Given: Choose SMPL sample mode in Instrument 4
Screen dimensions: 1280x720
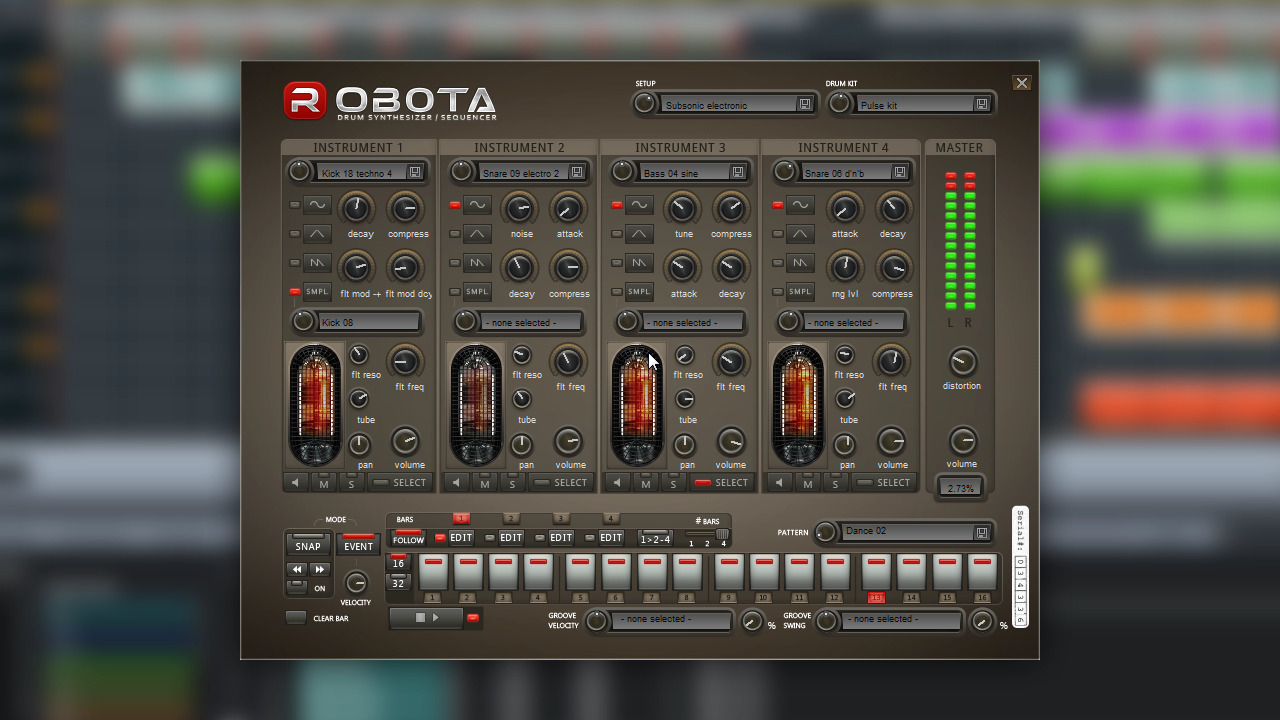Looking at the screenshot, I should (800, 292).
